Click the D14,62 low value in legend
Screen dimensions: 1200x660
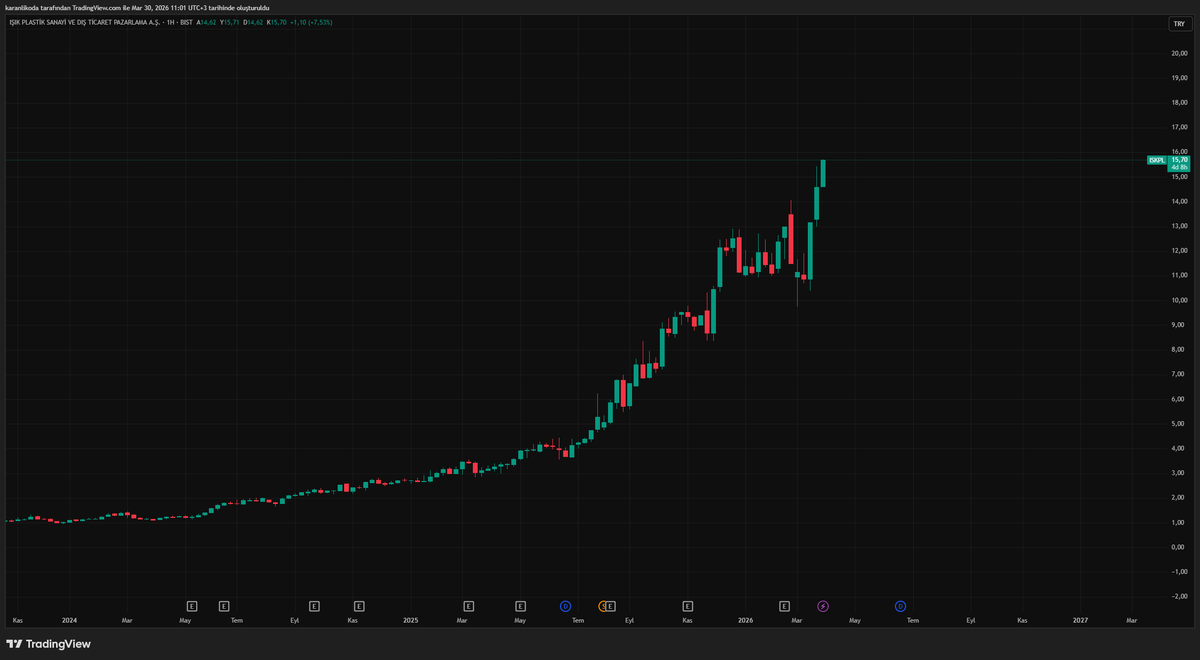coord(254,21)
